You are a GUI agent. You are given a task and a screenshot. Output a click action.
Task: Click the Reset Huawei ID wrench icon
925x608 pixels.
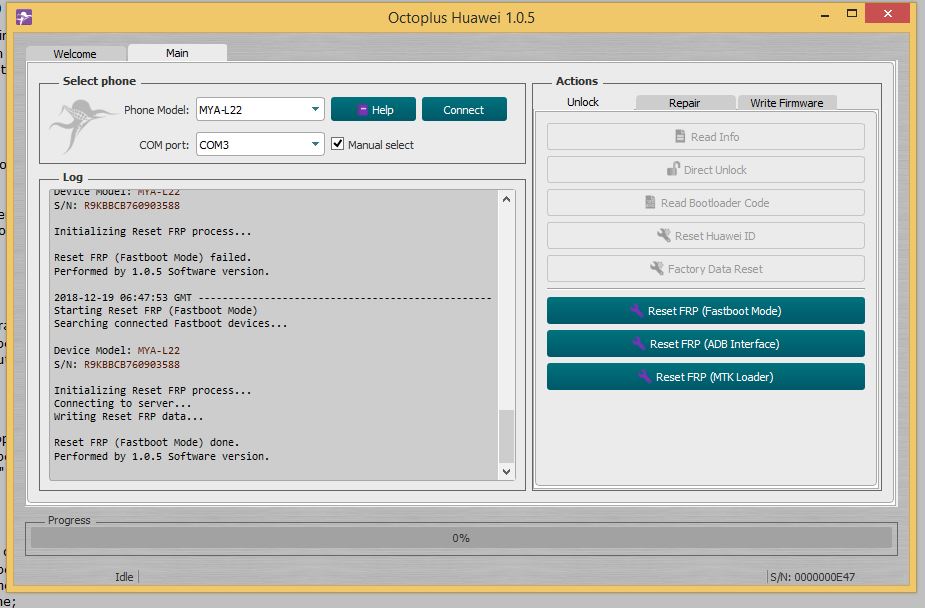pyautogui.click(x=664, y=235)
